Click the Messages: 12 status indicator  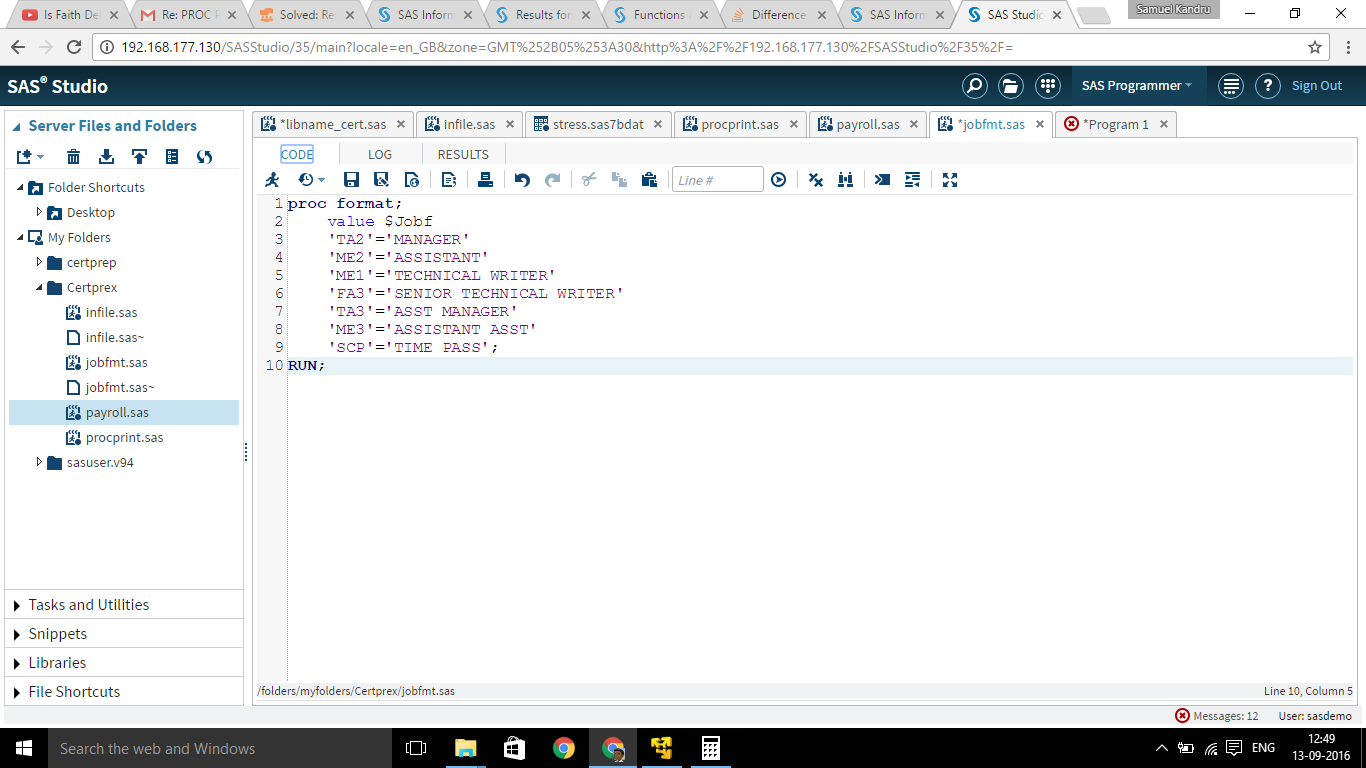pyautogui.click(x=1216, y=716)
